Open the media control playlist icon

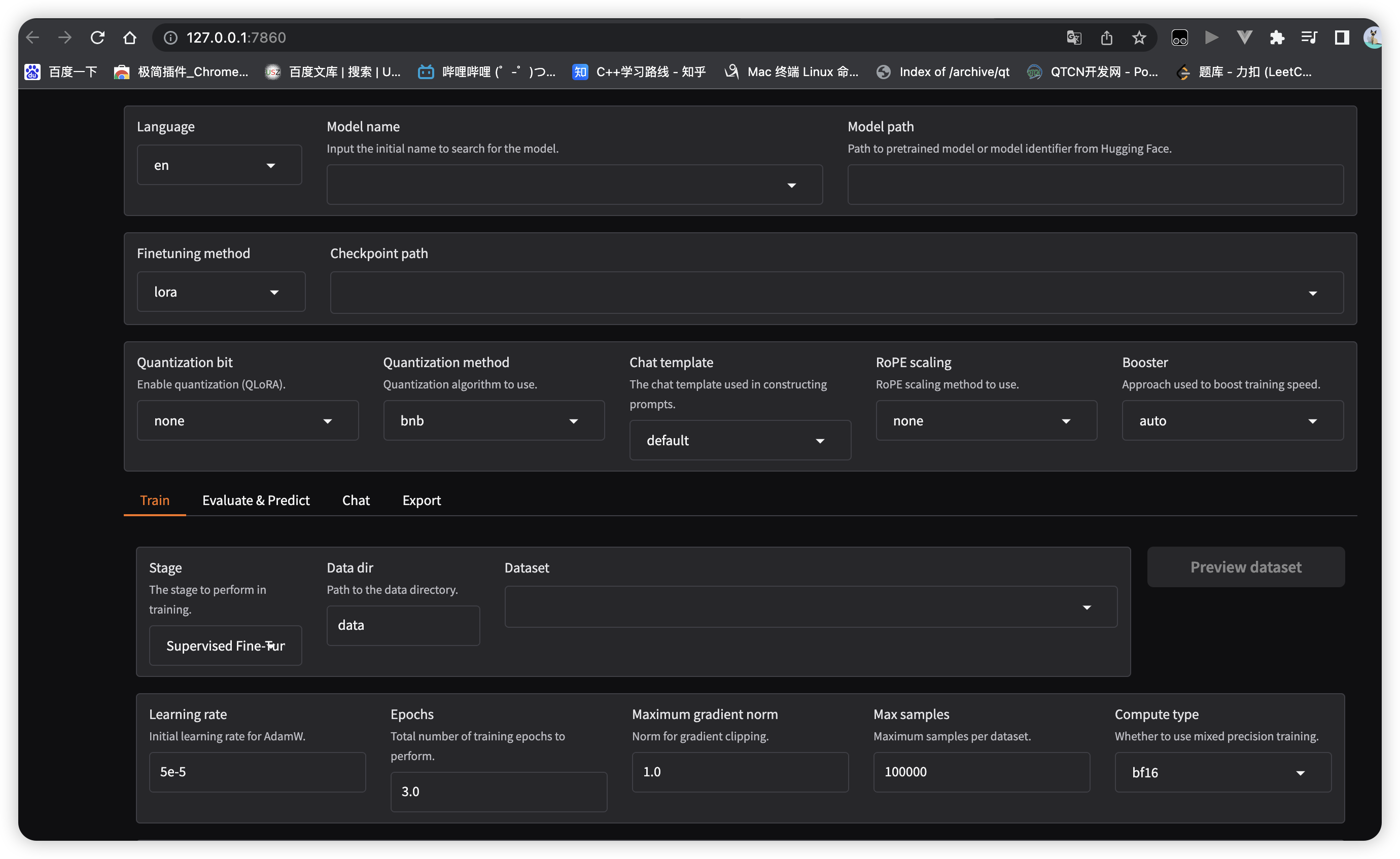click(x=1309, y=38)
